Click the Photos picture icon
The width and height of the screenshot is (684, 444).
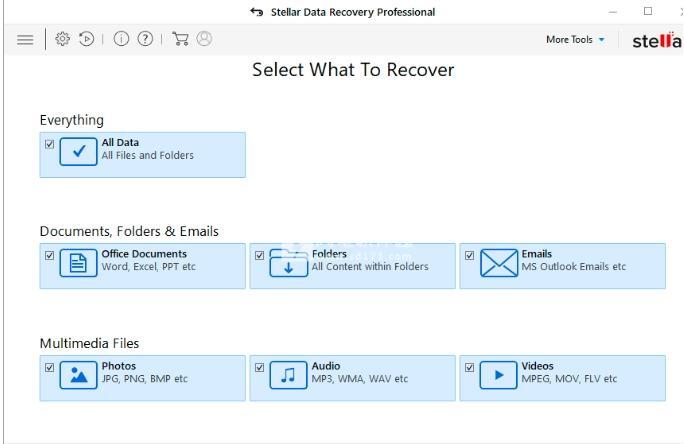pyautogui.click(x=79, y=375)
